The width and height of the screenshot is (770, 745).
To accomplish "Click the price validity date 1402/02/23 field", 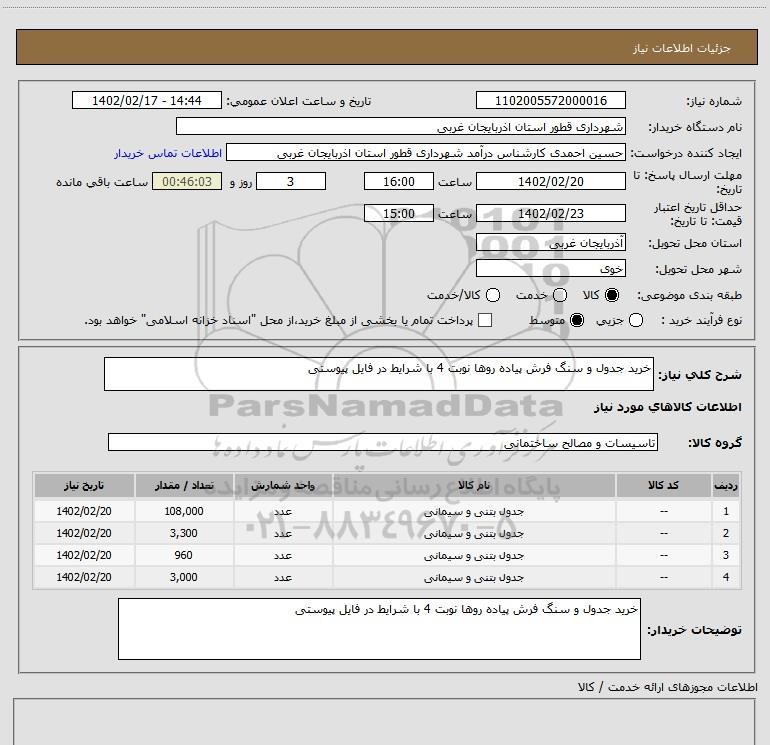I will 550,214.
